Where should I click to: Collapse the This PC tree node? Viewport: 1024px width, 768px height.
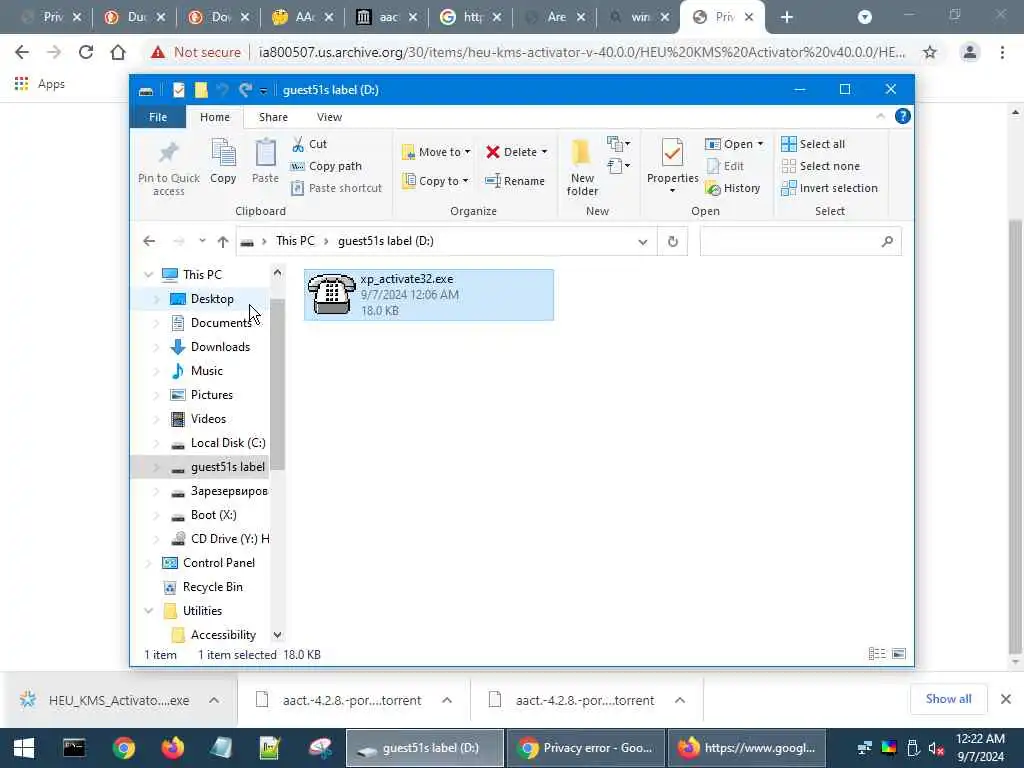pyautogui.click(x=148, y=275)
